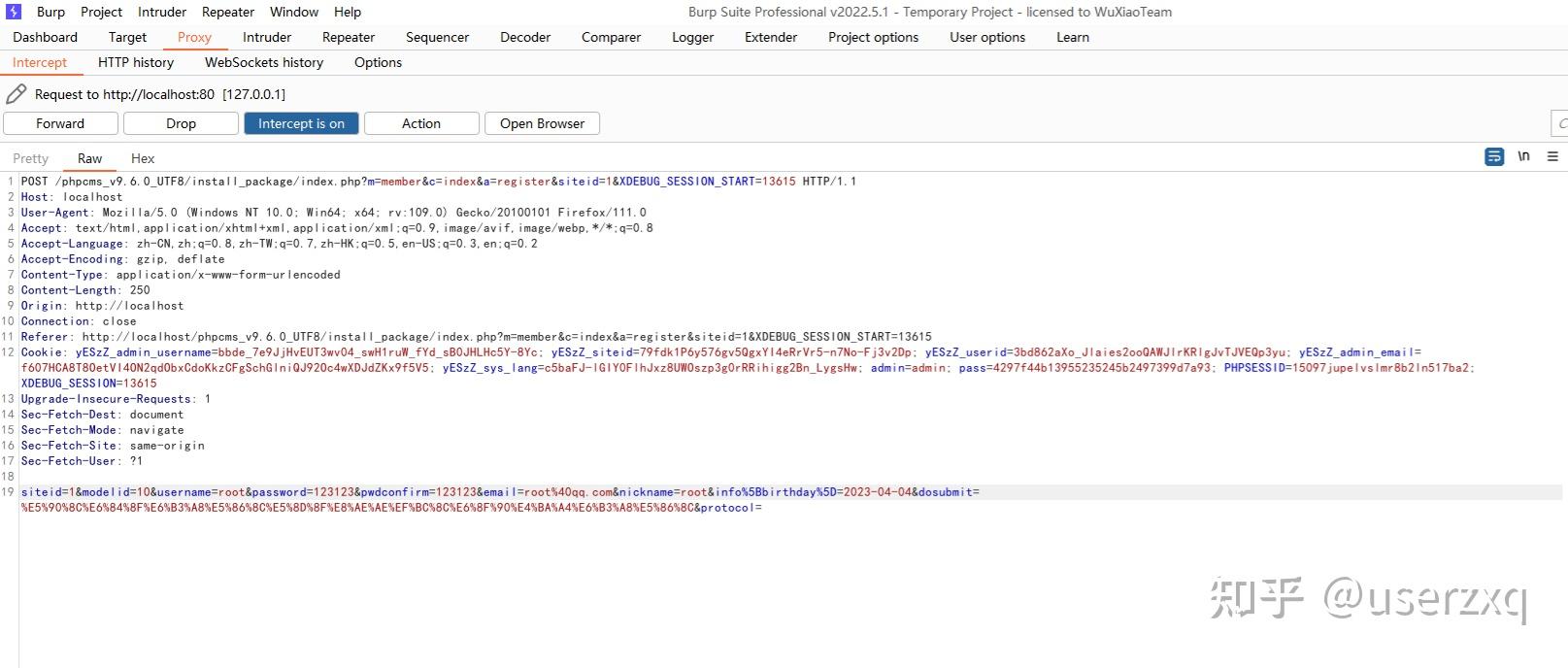Switch to the Repeater tab
1568x668 pixels.
tap(349, 37)
